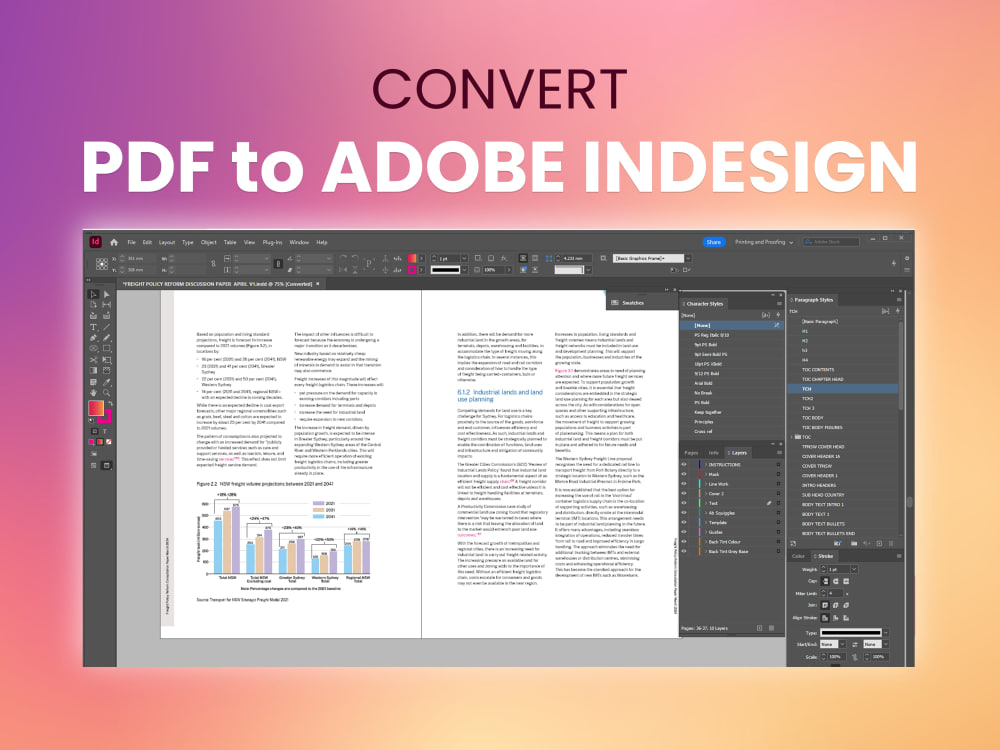Open the Object menu
1000x750 pixels.
tap(209, 242)
